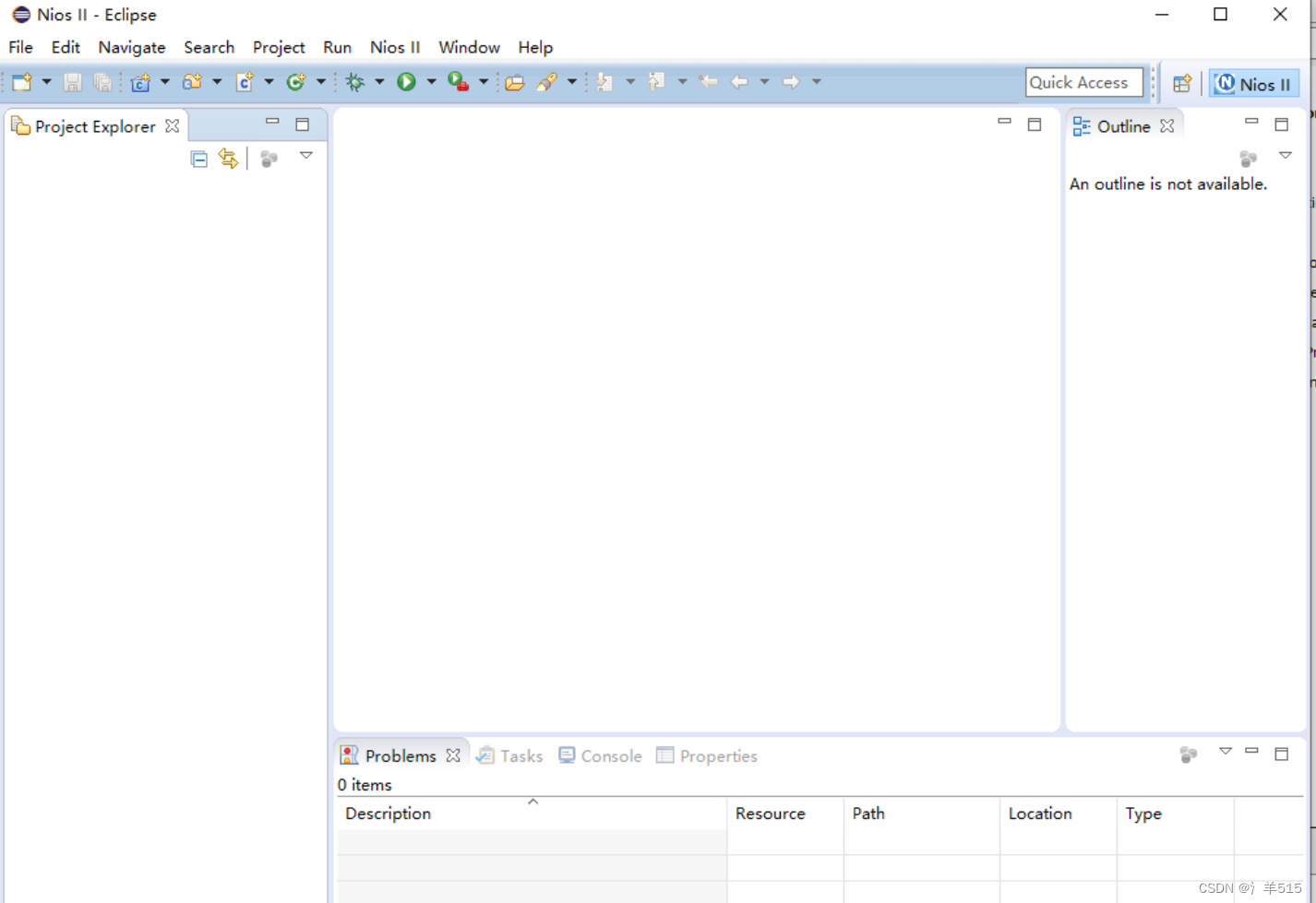Screen dimensions: 1316x903
Task: Click the External Tools run icon
Action: [459, 82]
